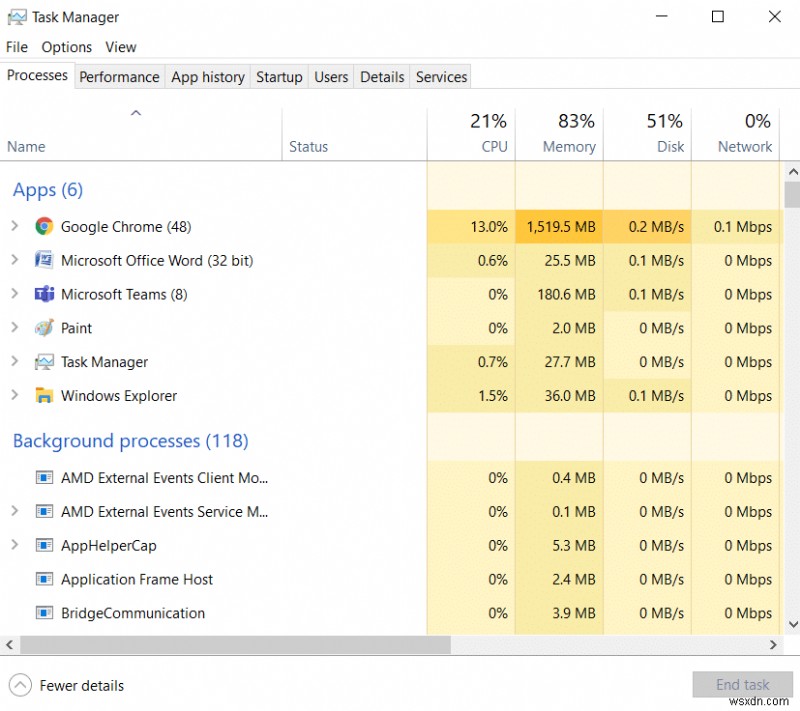This screenshot has height=711, width=800.
Task: Switch to the Performance tab
Action: tap(119, 77)
